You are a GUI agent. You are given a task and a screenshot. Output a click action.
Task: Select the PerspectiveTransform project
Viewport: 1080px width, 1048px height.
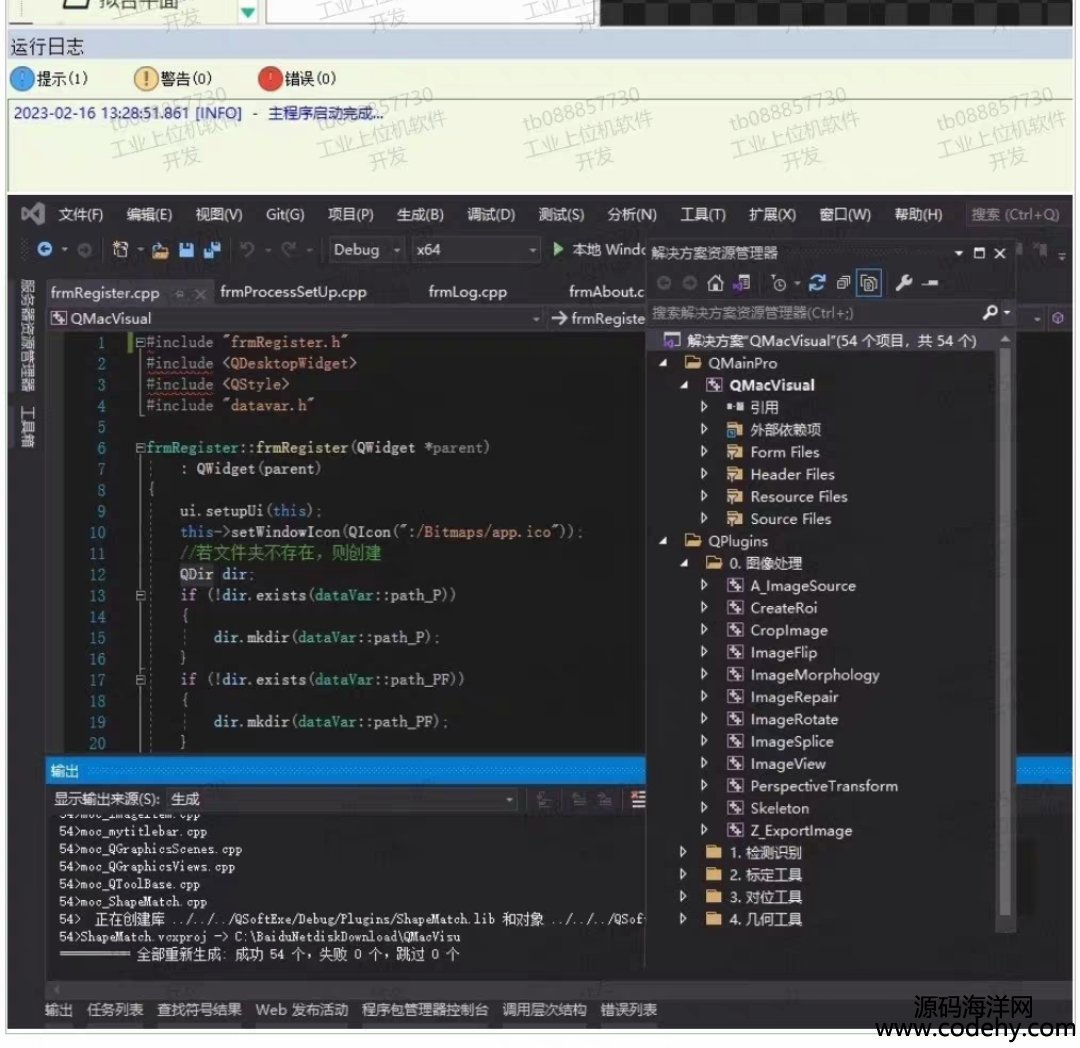pos(824,786)
